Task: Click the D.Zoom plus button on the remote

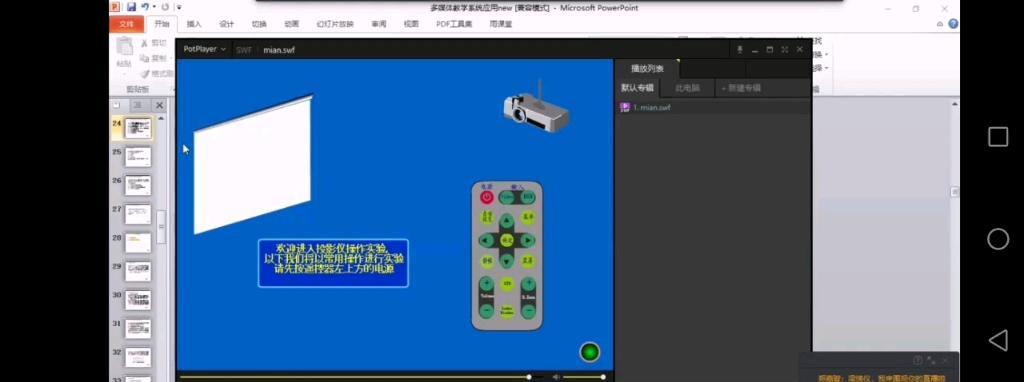Action: 528,284
